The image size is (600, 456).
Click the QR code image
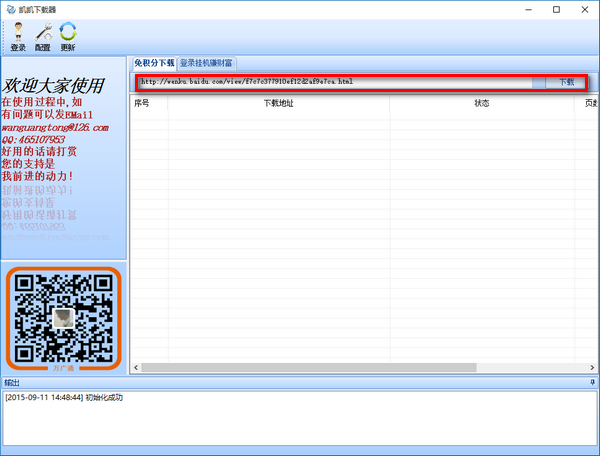[63, 318]
